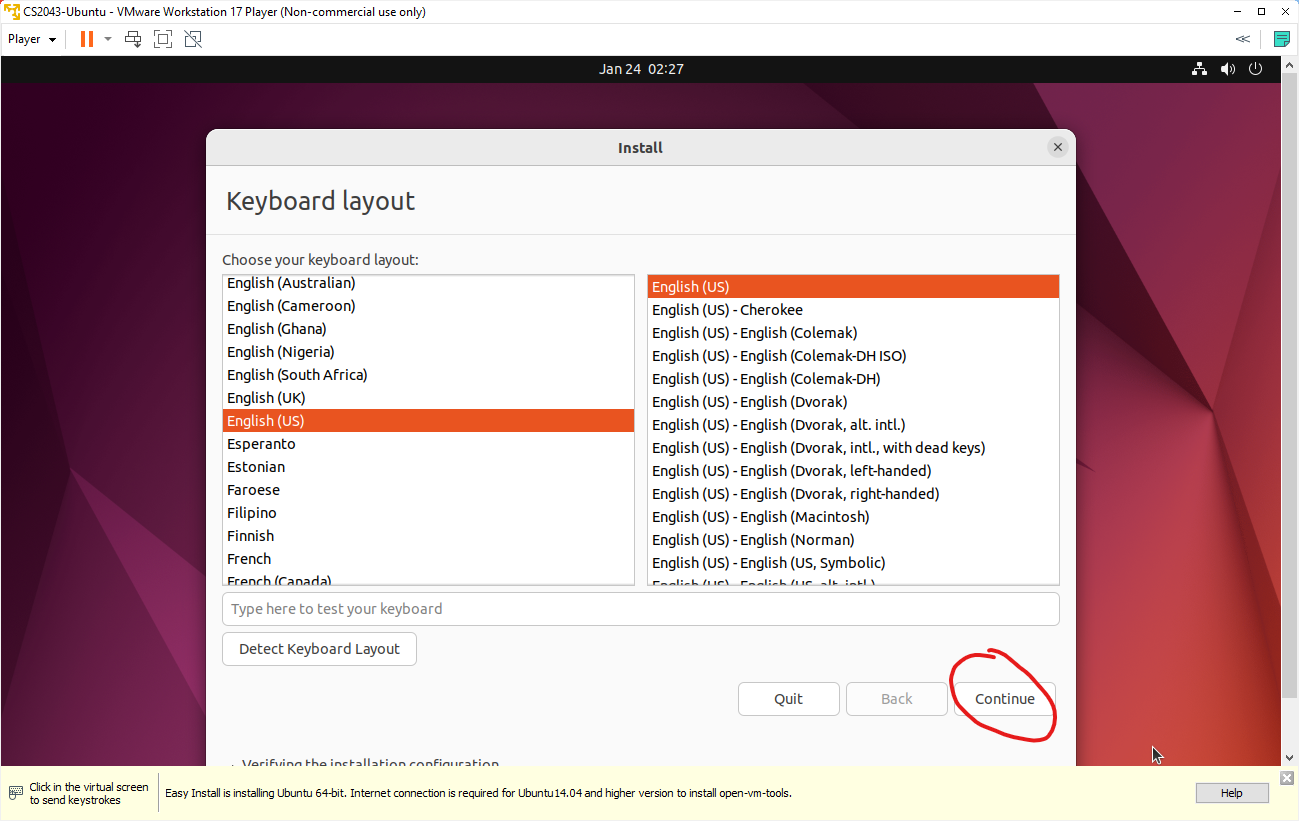Open the clock showing Jan 24 02:27
This screenshot has width=1299, height=821.
point(641,68)
